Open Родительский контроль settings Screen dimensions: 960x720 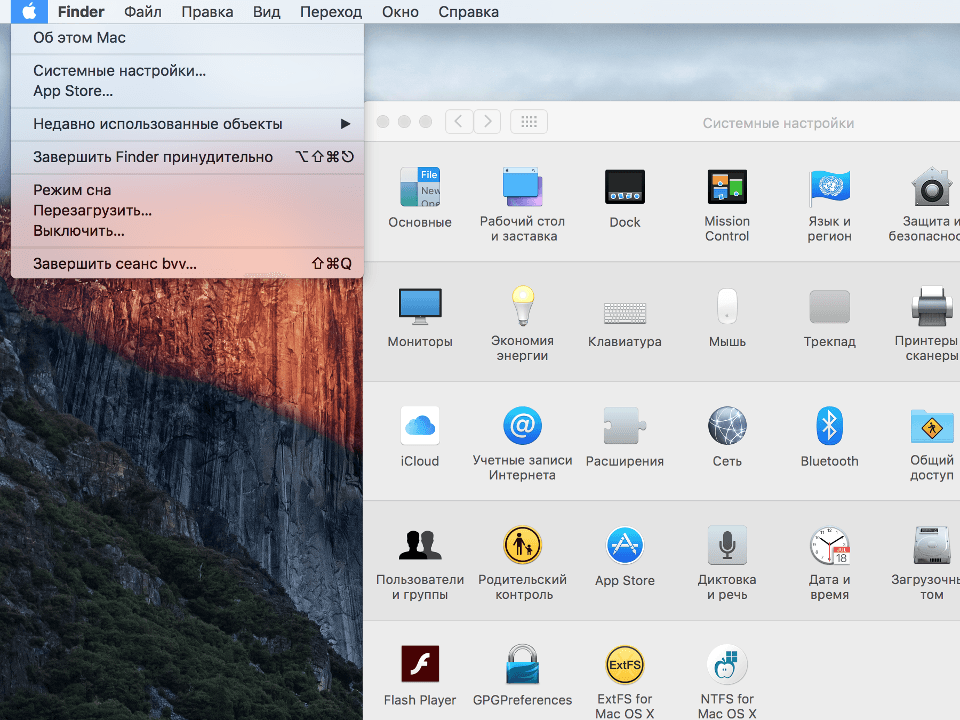[522, 545]
